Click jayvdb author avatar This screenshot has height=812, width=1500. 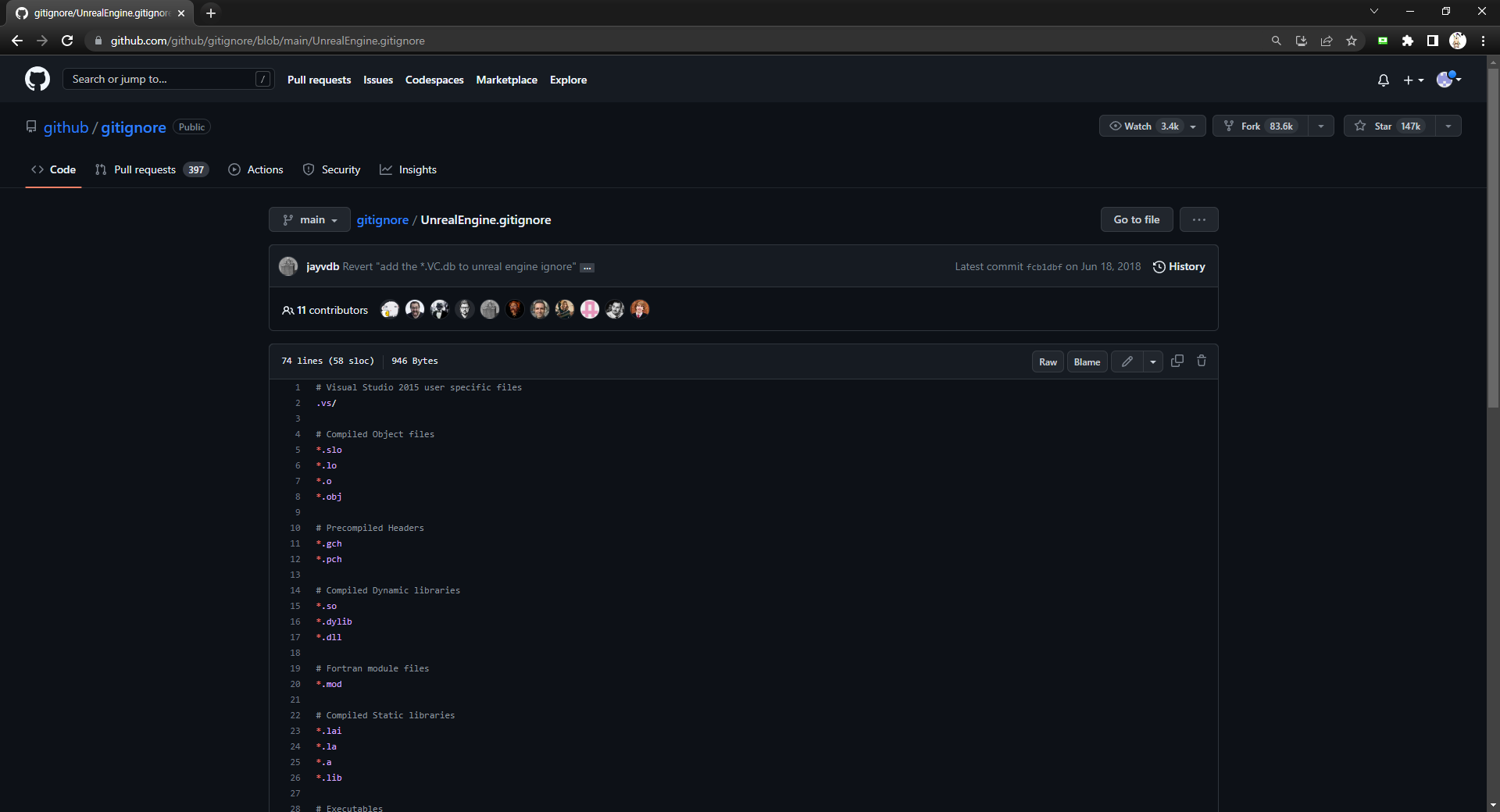coord(288,266)
